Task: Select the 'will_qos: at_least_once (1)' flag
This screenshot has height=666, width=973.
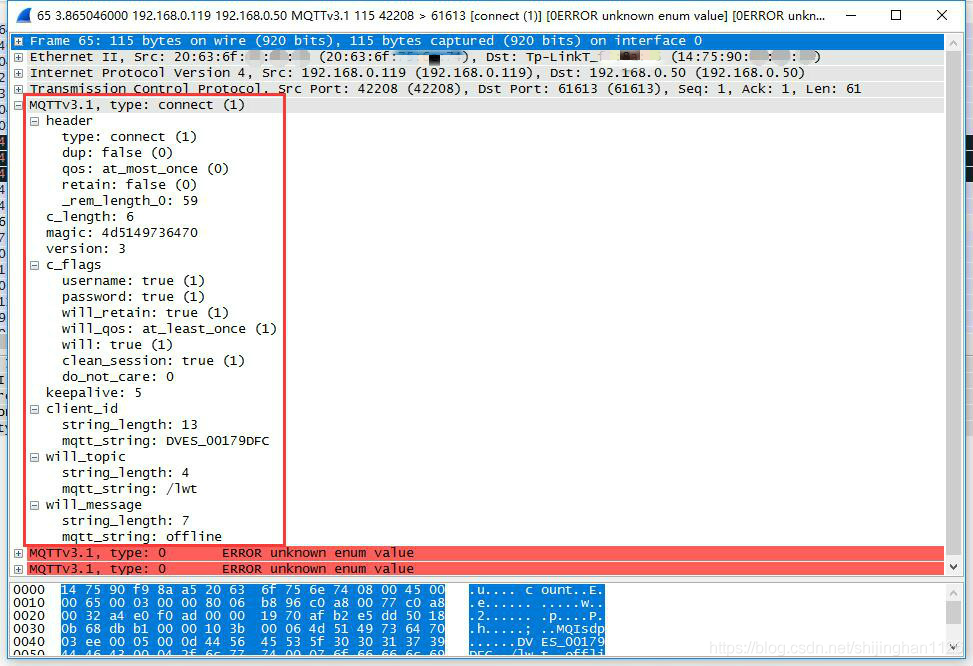Action: 169,329
